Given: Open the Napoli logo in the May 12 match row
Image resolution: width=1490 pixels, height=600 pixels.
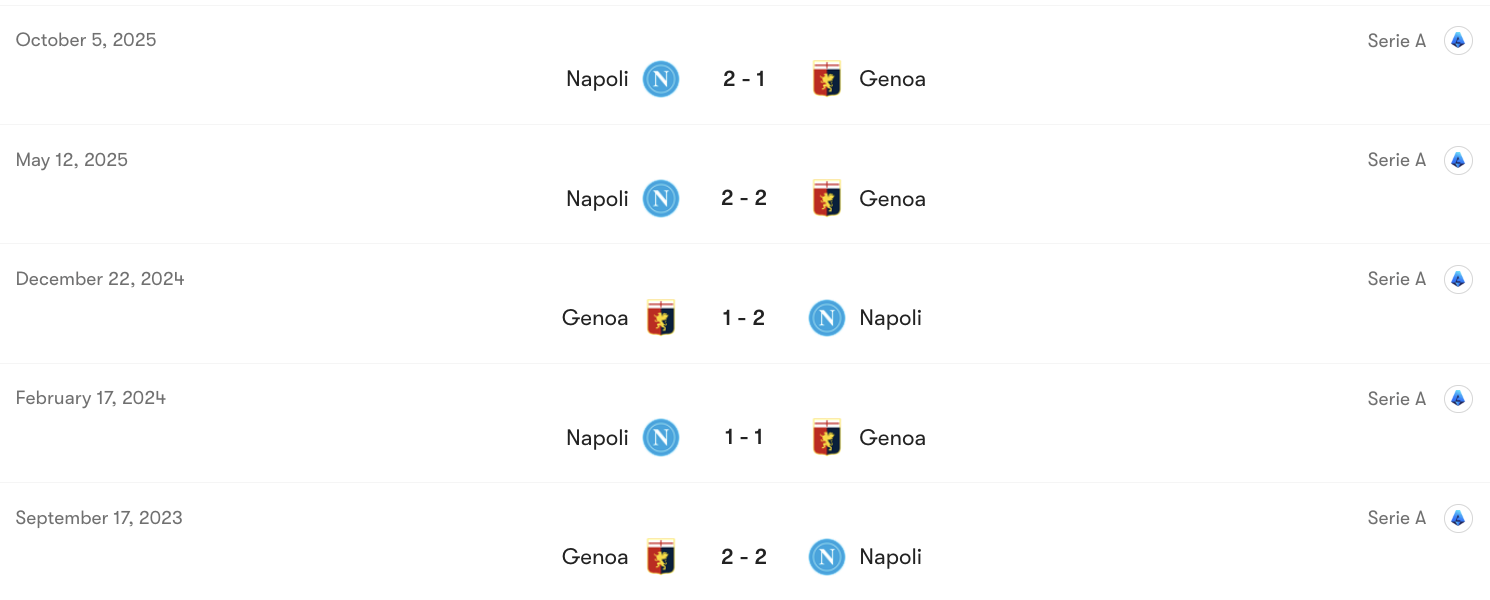Looking at the screenshot, I should point(660,198).
